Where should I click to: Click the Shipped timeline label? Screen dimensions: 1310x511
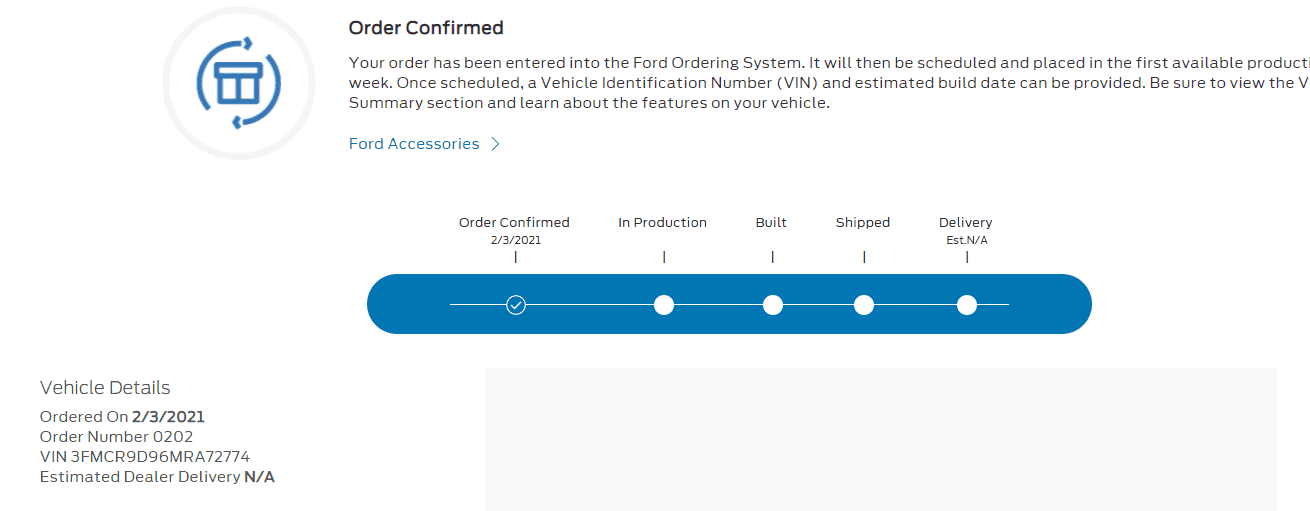click(863, 223)
